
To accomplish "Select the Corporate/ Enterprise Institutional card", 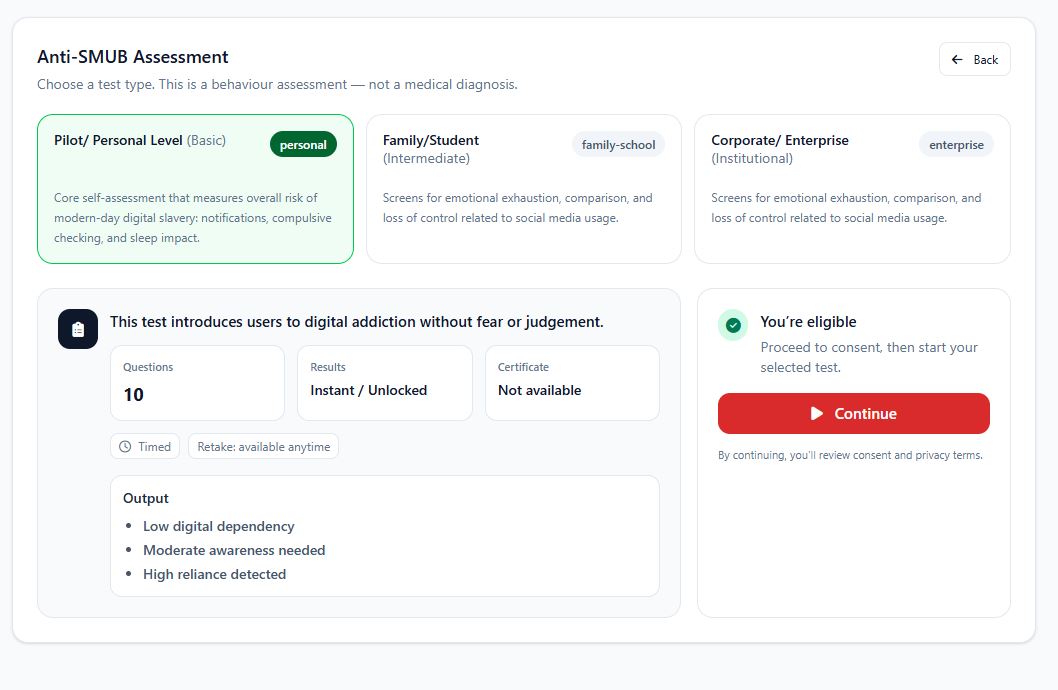I will click(x=852, y=189).
